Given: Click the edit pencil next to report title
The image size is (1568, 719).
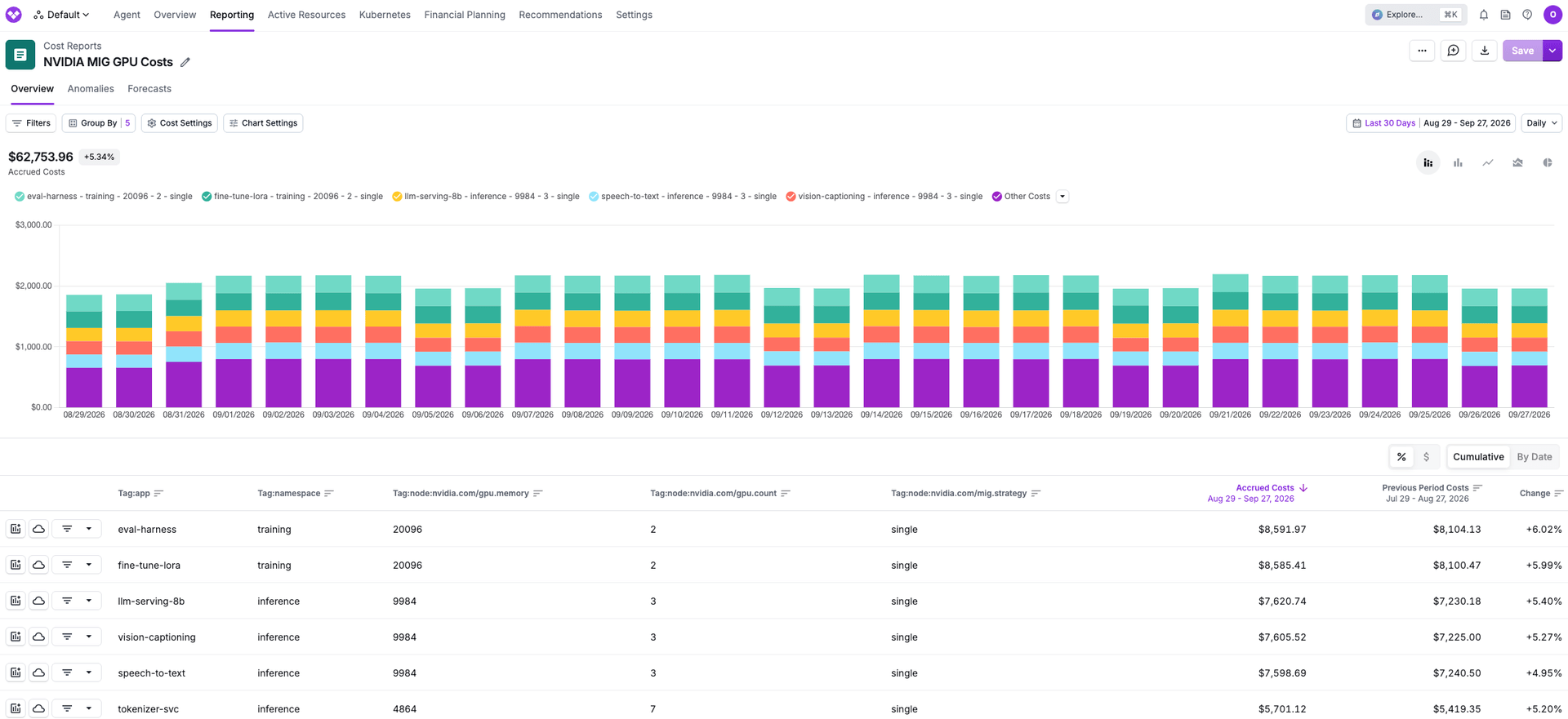Looking at the screenshot, I should tap(185, 62).
